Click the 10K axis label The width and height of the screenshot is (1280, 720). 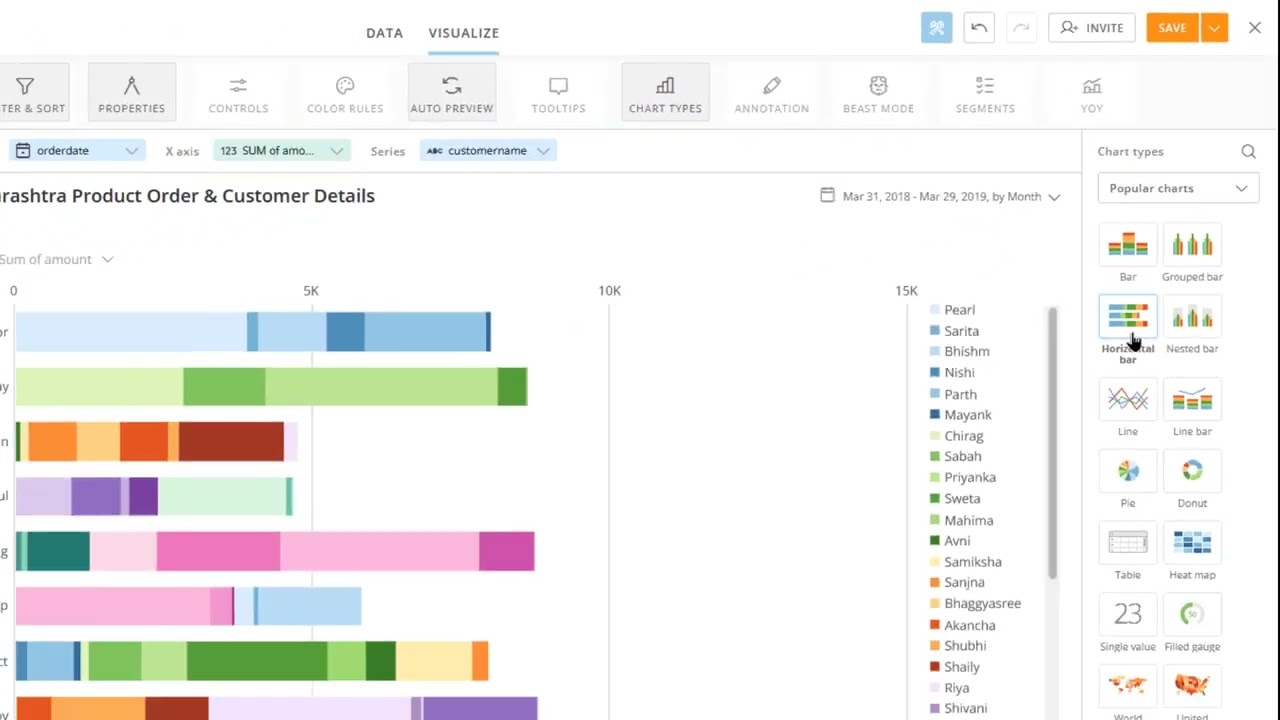[x=609, y=291]
